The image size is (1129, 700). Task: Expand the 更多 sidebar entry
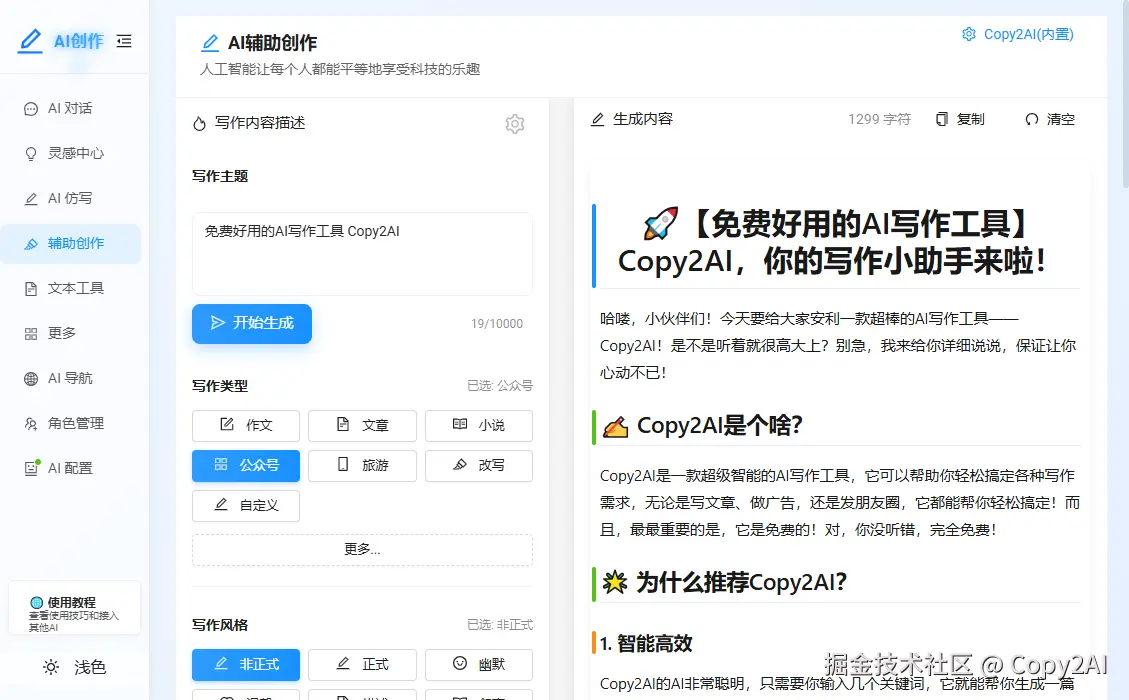pos(71,333)
